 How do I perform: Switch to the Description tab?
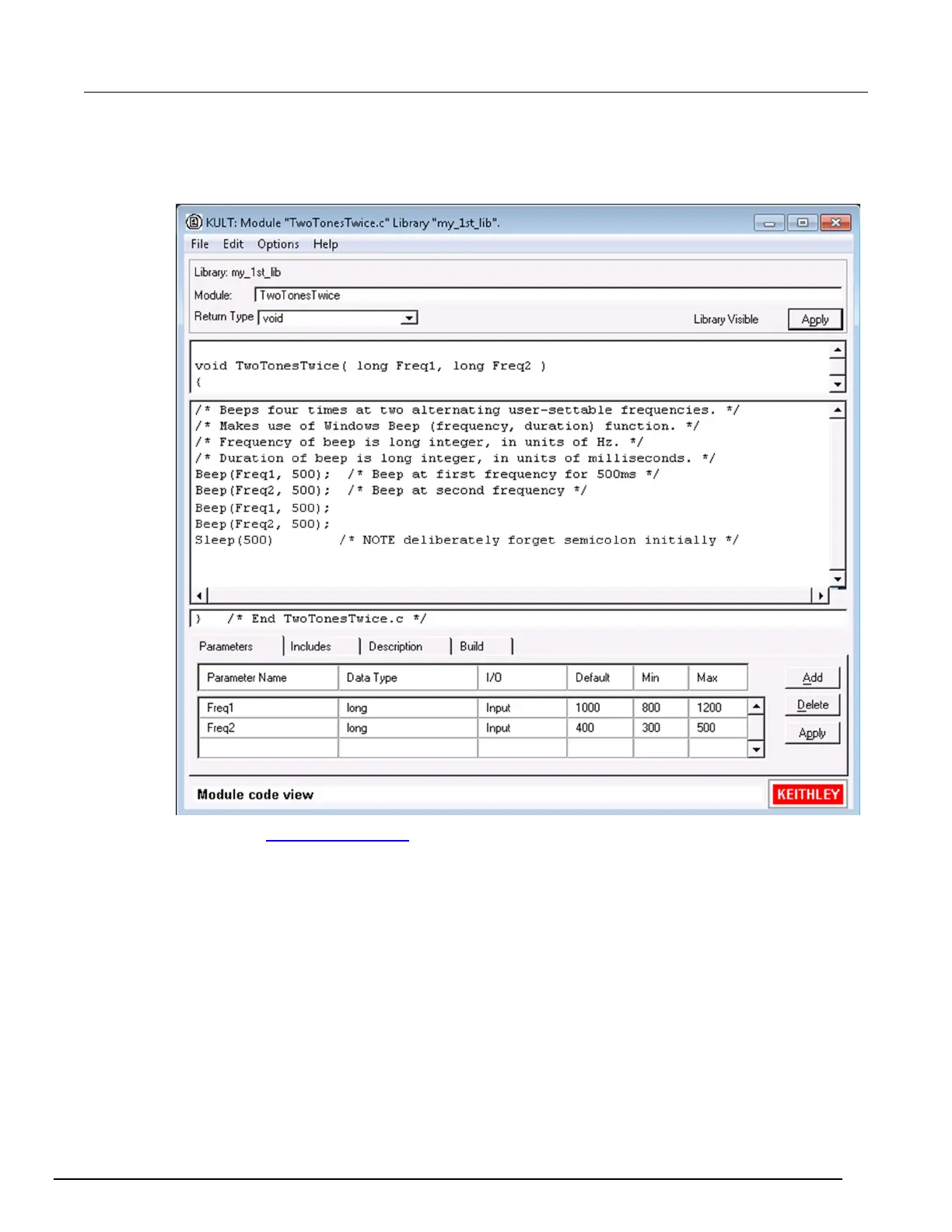click(396, 646)
